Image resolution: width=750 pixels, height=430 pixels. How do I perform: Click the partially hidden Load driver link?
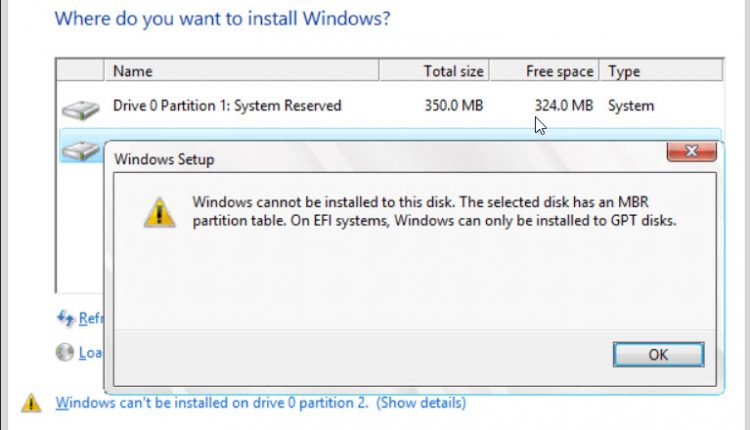91,353
